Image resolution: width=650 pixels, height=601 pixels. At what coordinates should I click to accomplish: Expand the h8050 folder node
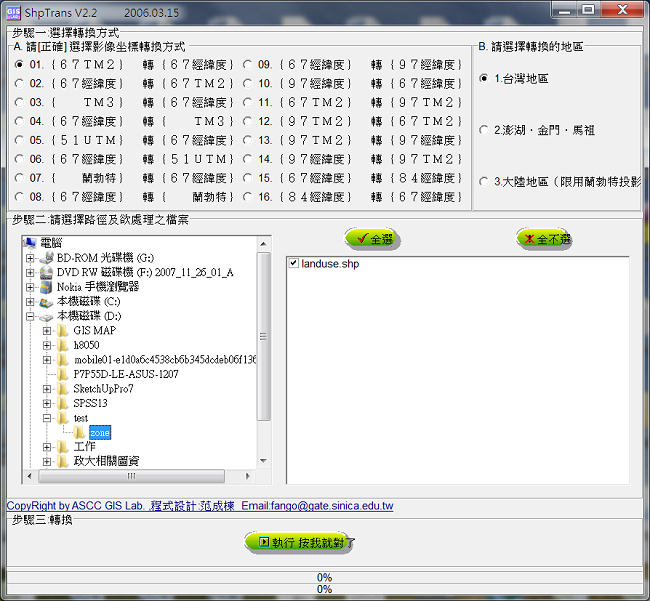click(47, 346)
